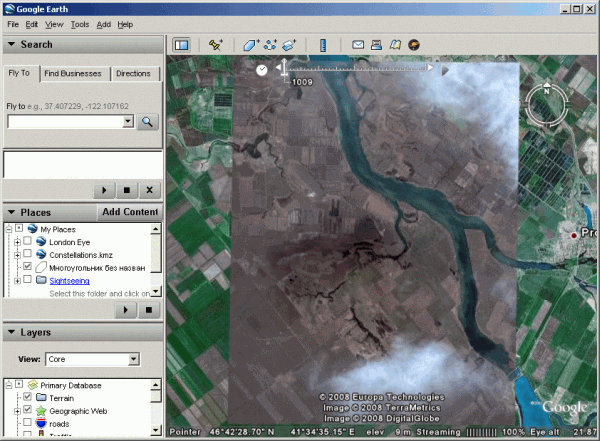Expand the Constellations.kmz tree node

click(x=17, y=255)
